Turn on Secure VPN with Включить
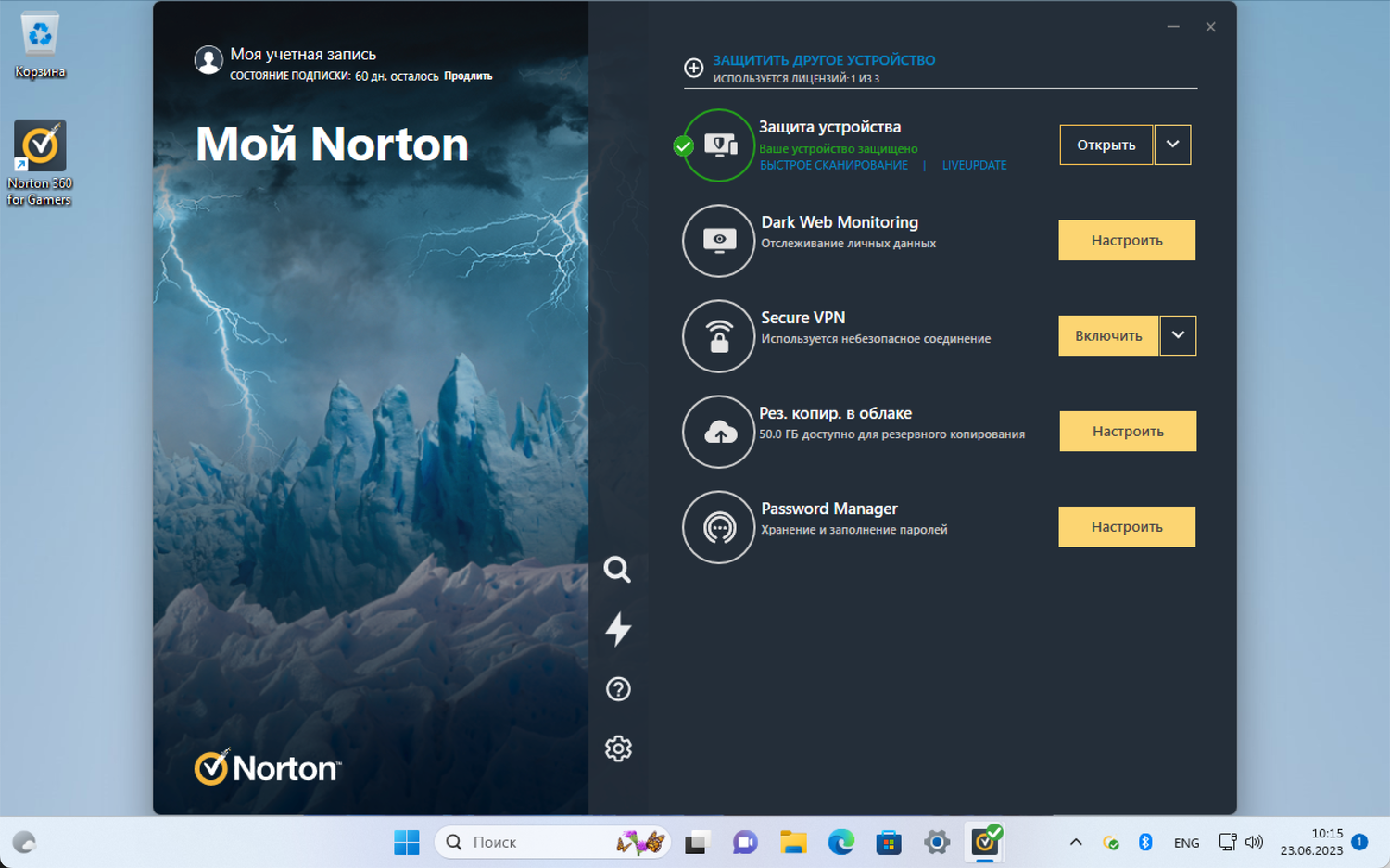The width and height of the screenshot is (1390, 868). click(1108, 335)
